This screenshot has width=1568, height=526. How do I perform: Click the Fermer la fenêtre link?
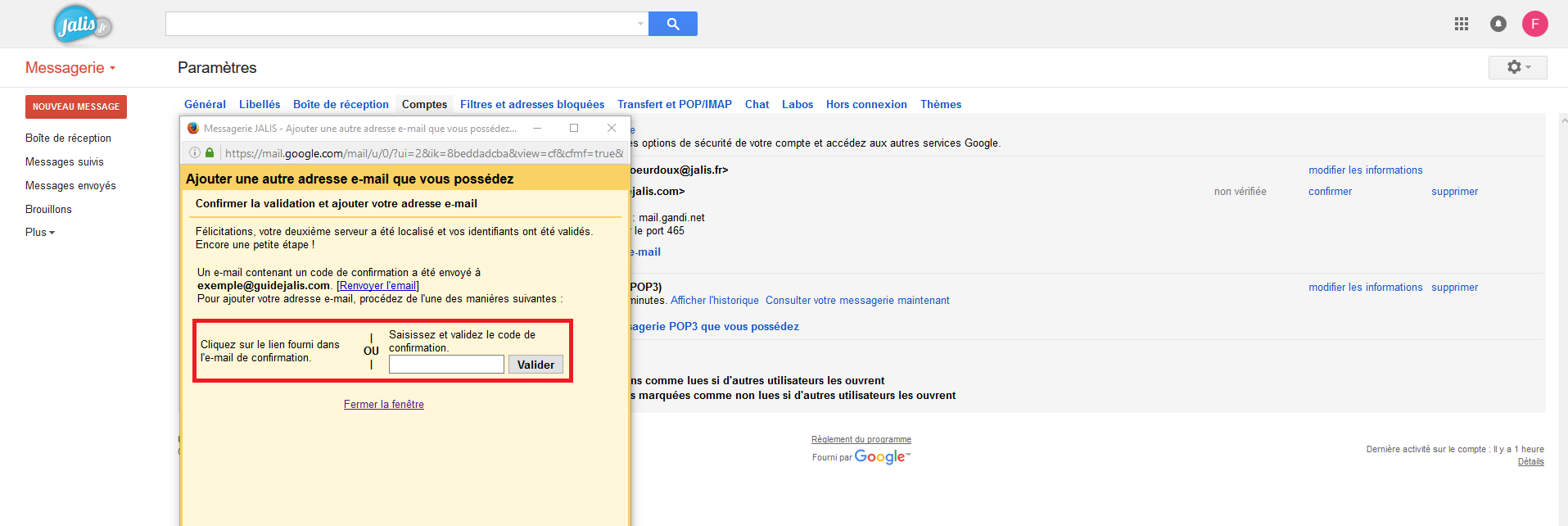click(x=383, y=404)
